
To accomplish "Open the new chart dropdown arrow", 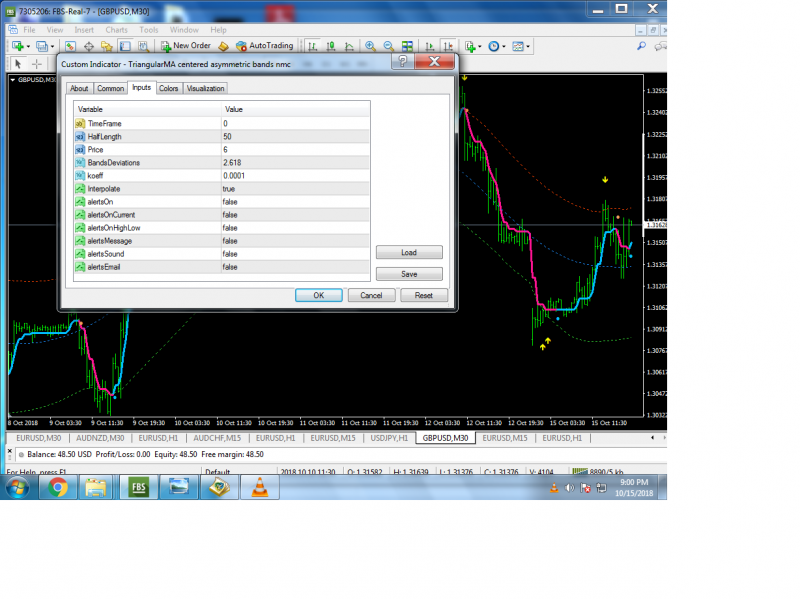I will click(28, 46).
